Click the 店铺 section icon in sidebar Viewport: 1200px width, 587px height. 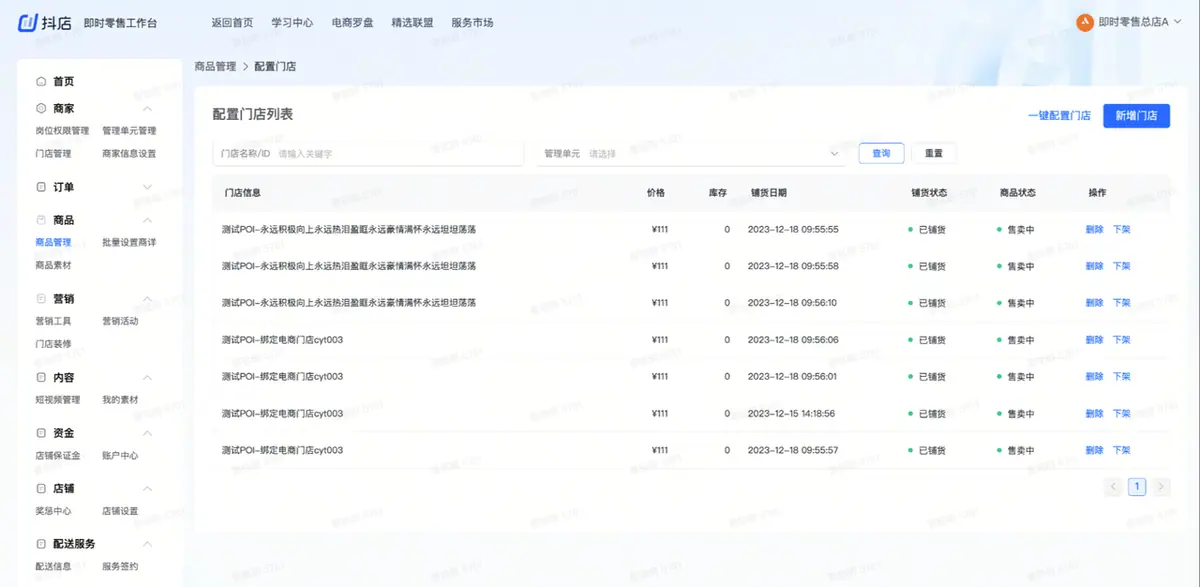coord(41,489)
